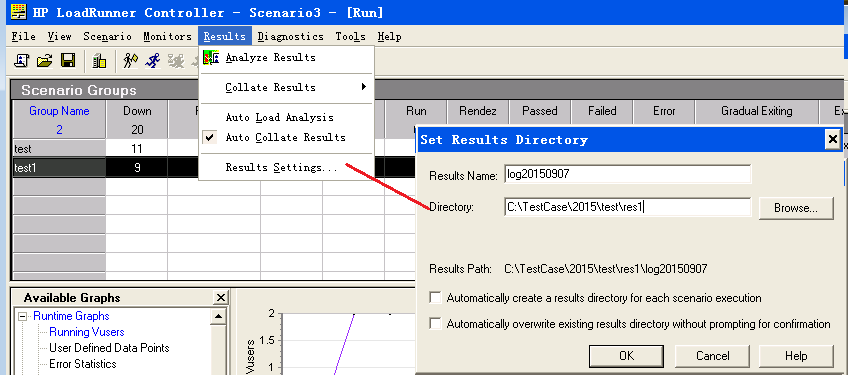Viewport: 853px width, 375px height.
Task: Select the 'test1' group row name
Action: pos(59,168)
